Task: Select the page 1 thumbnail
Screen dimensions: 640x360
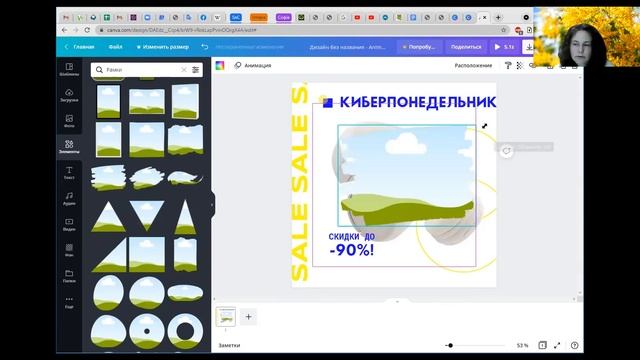Action: pos(226,316)
